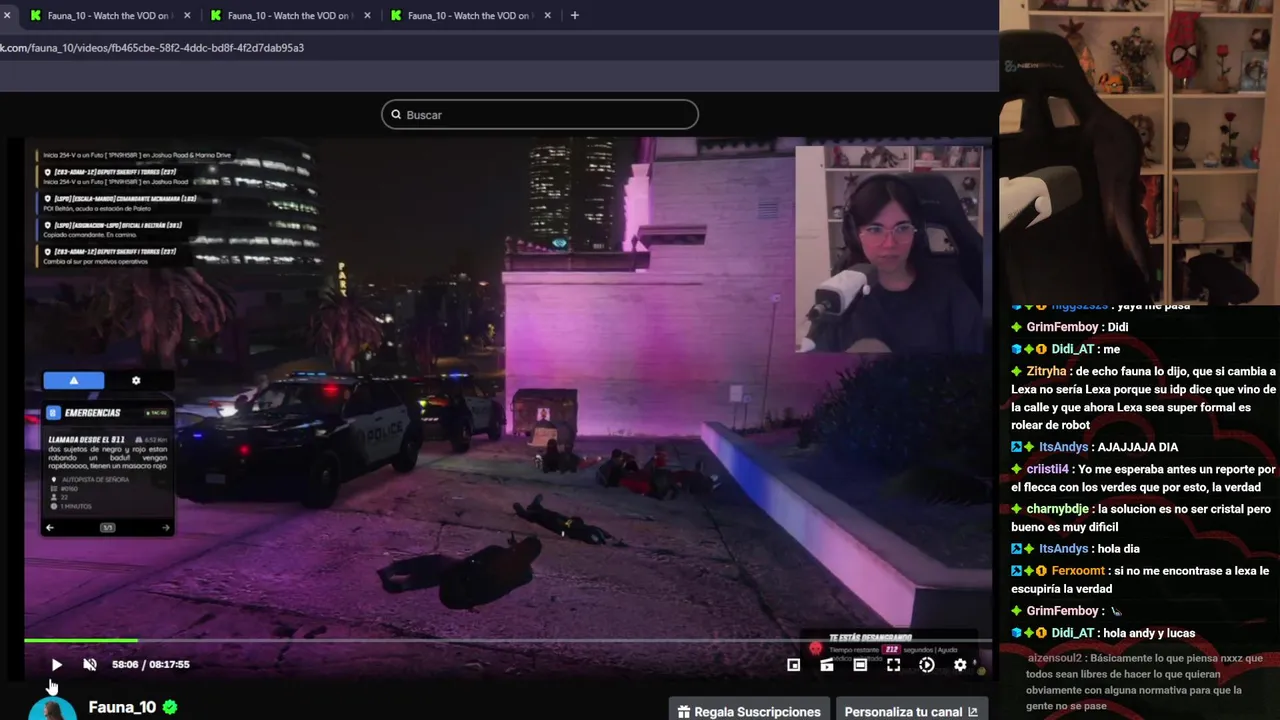
Task: Click charnybdje's username in chat
Action: [x=1057, y=509]
